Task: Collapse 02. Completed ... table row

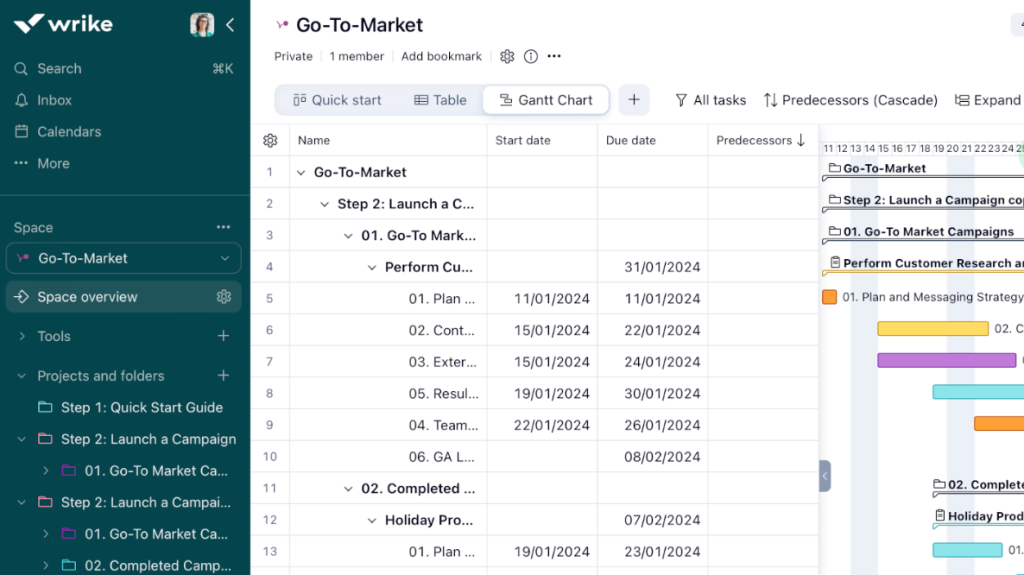Action: coord(348,489)
